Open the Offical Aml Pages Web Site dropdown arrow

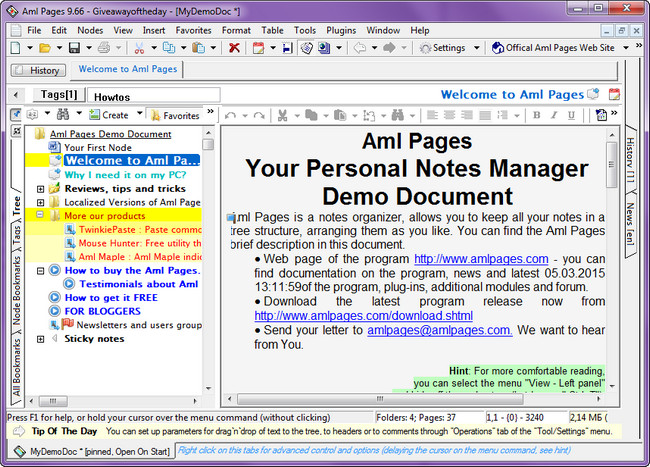[626, 48]
